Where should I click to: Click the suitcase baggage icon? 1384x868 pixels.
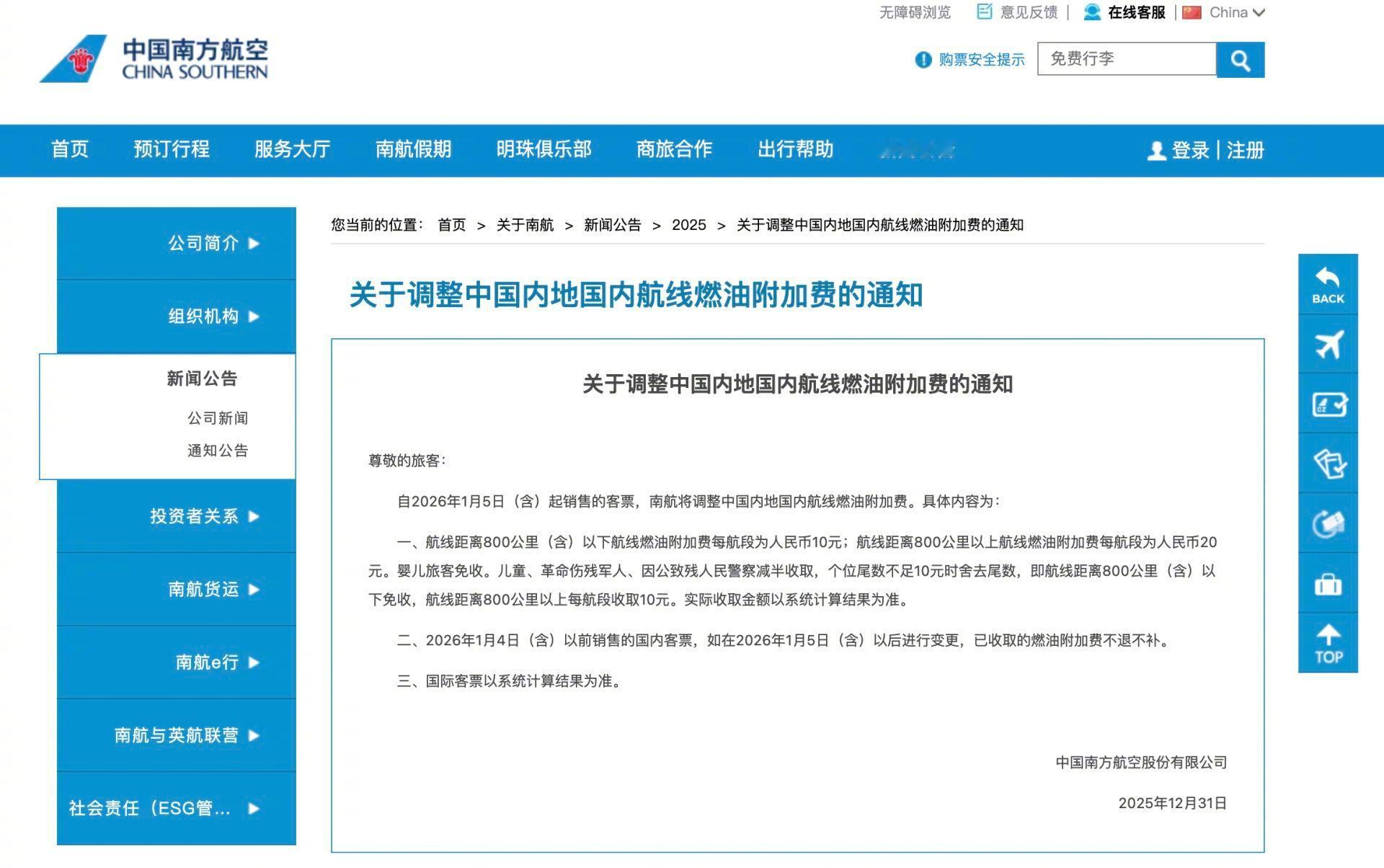[x=1328, y=583]
